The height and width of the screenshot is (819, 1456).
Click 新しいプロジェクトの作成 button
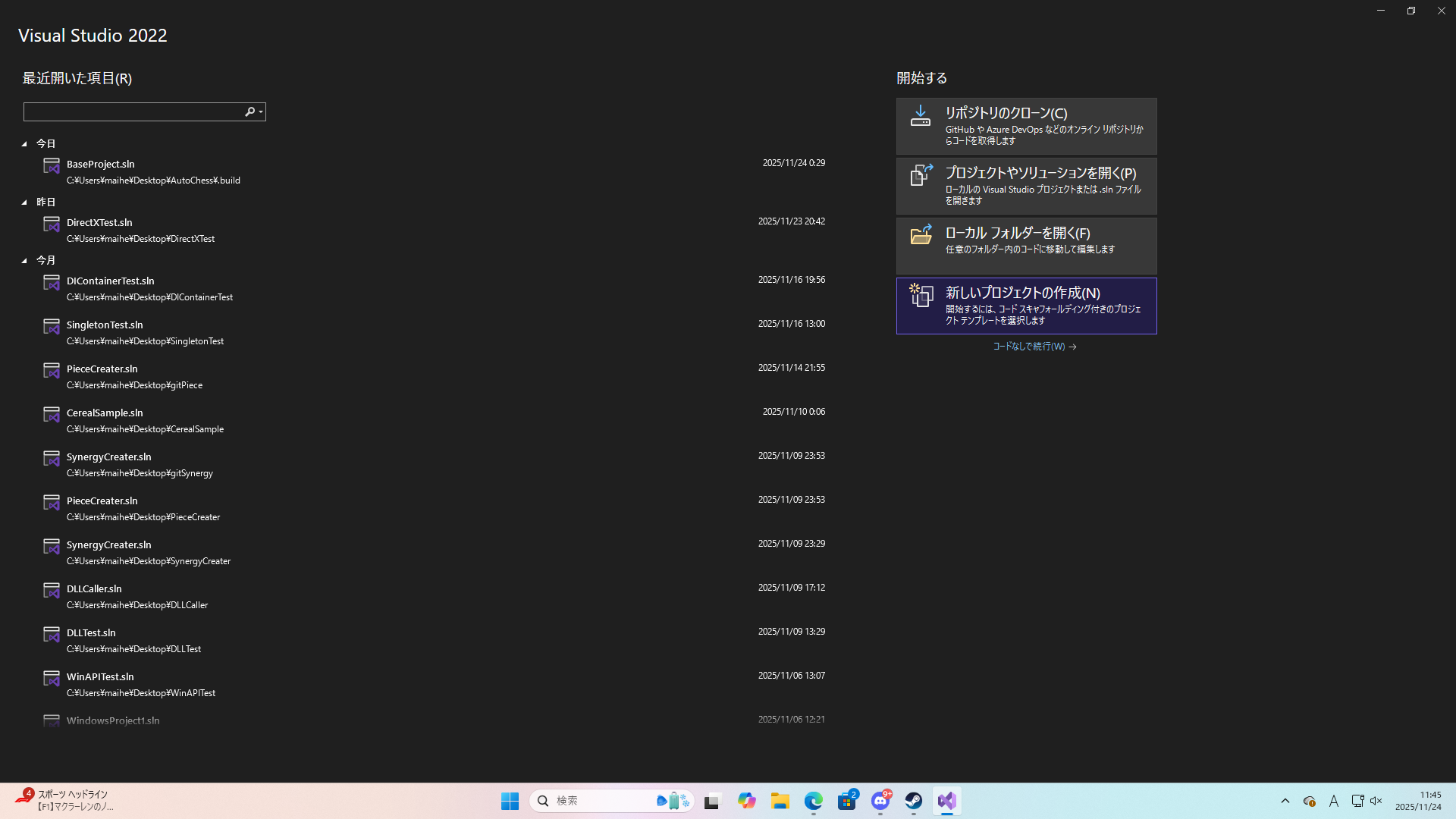[x=1026, y=306]
